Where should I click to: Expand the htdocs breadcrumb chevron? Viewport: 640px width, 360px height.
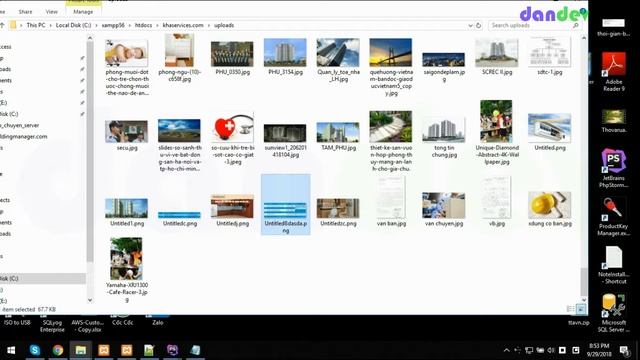click(157, 25)
